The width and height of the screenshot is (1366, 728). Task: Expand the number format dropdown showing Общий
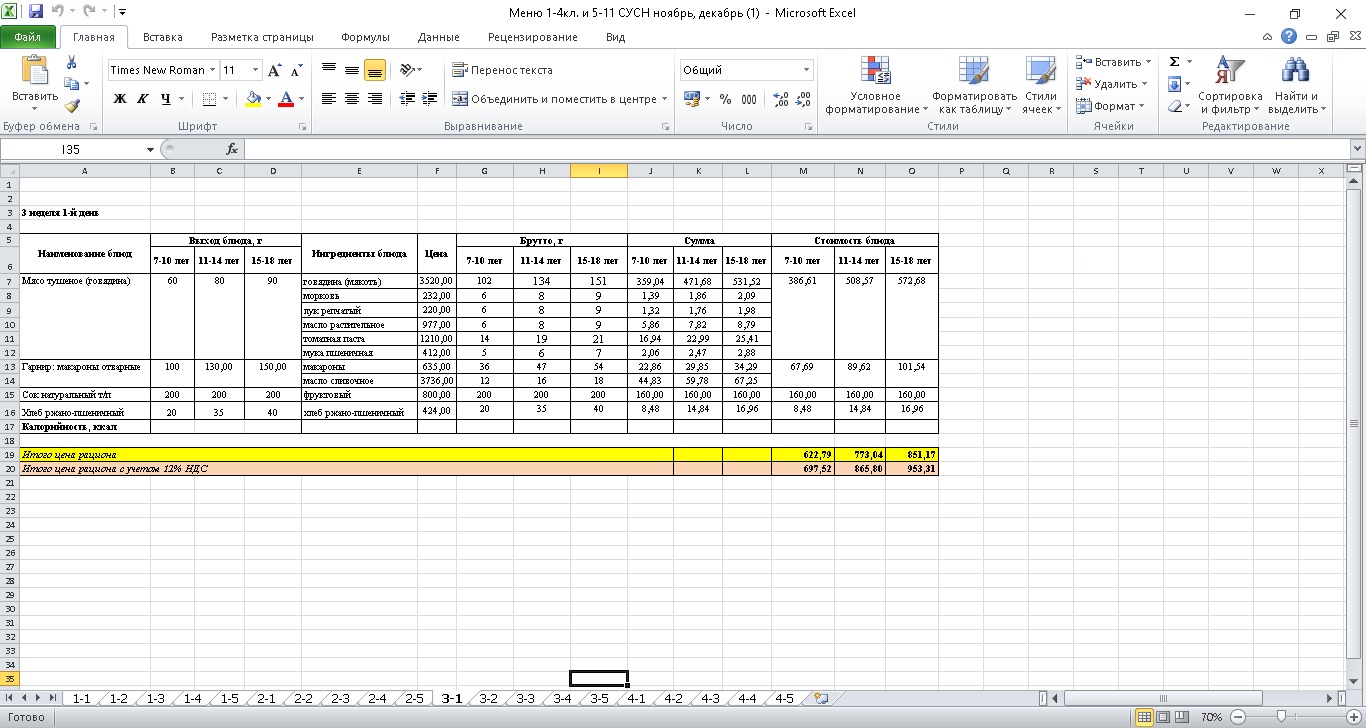(x=806, y=70)
